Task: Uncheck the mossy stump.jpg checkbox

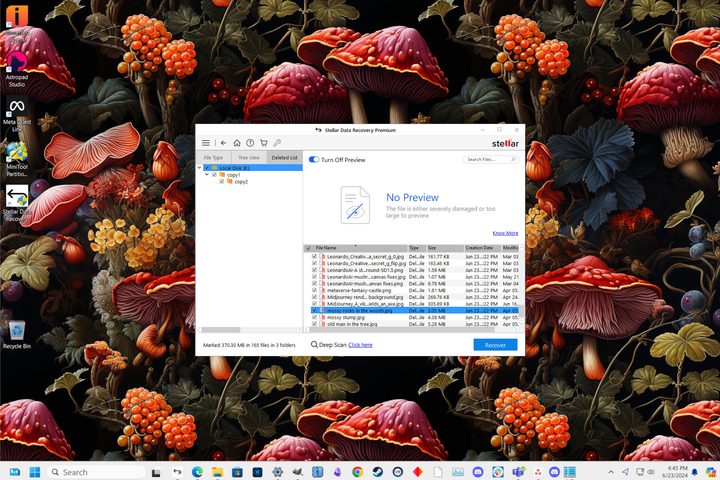Action: point(315,317)
